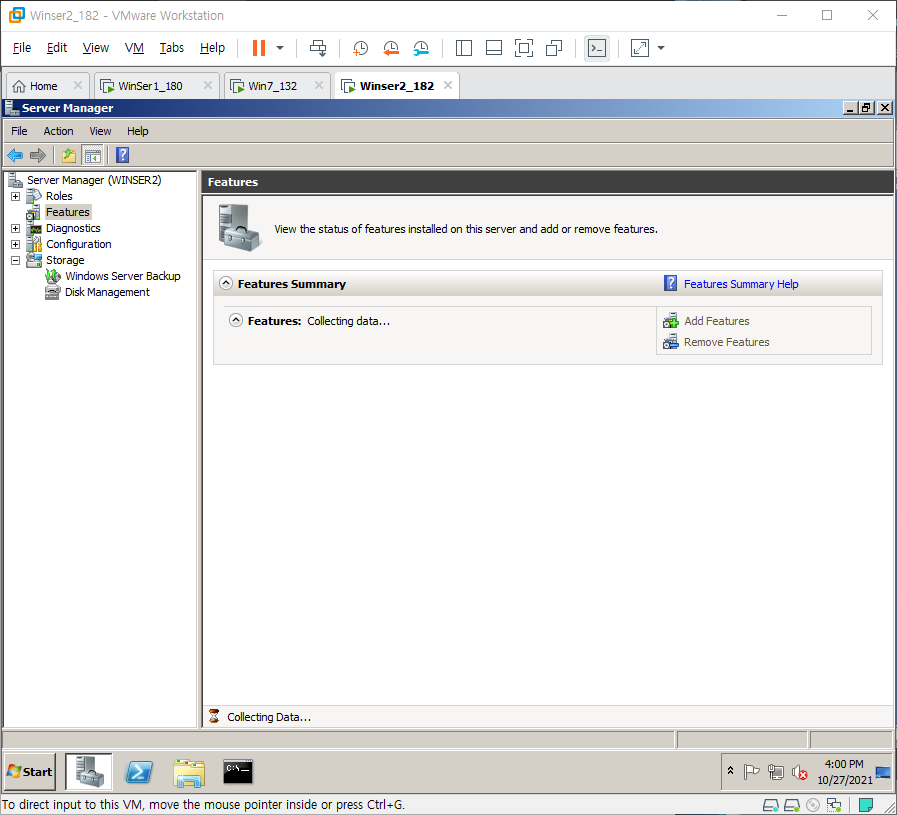Click Remove Features link
Image resolution: width=897 pixels, height=815 pixels.
727,343
